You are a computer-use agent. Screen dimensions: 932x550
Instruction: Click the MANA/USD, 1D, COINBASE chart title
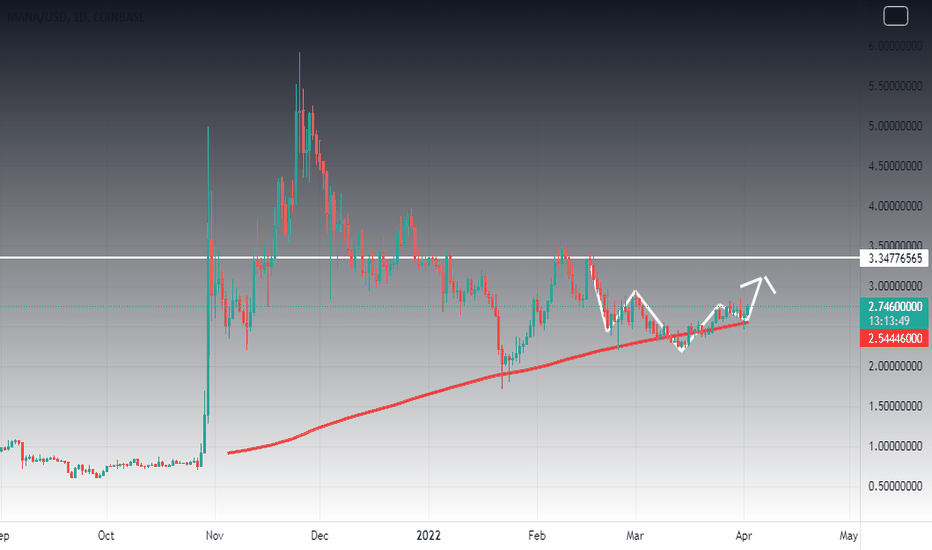(75, 17)
